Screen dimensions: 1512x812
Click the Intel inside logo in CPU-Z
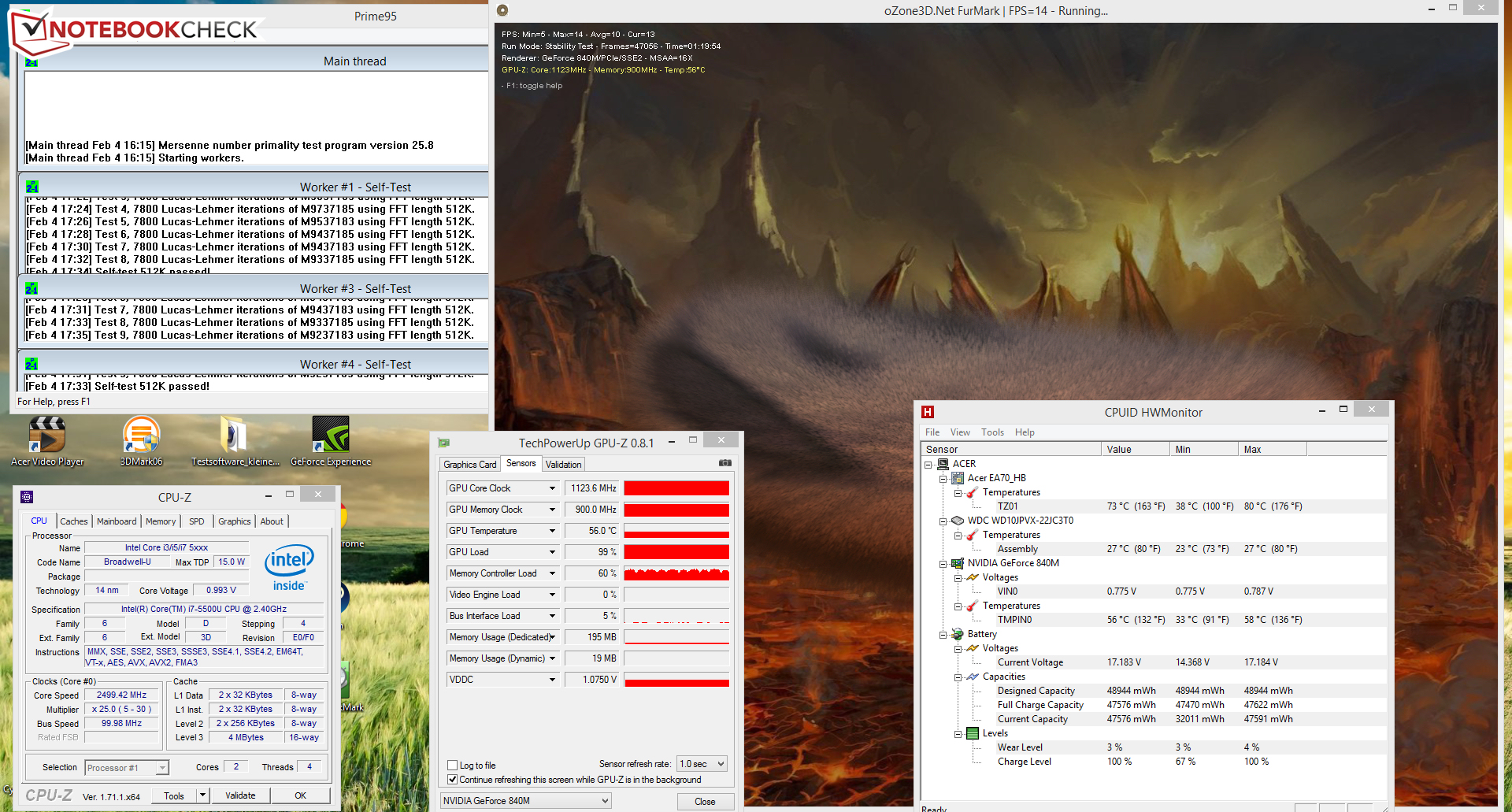click(289, 567)
